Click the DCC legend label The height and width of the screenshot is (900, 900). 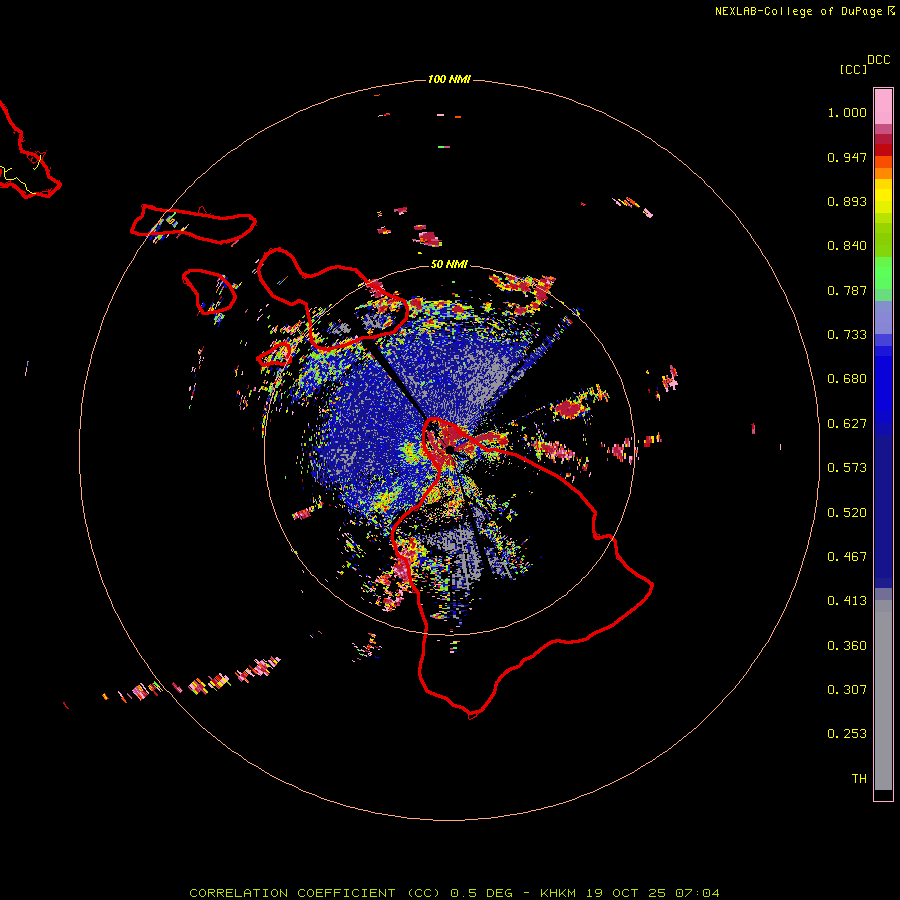(879, 60)
